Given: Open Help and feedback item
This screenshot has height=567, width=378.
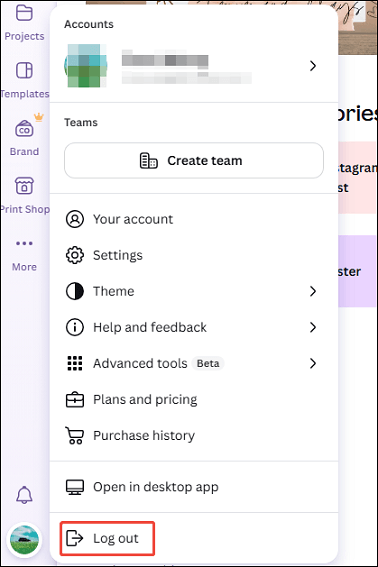Looking at the screenshot, I should coord(194,327).
